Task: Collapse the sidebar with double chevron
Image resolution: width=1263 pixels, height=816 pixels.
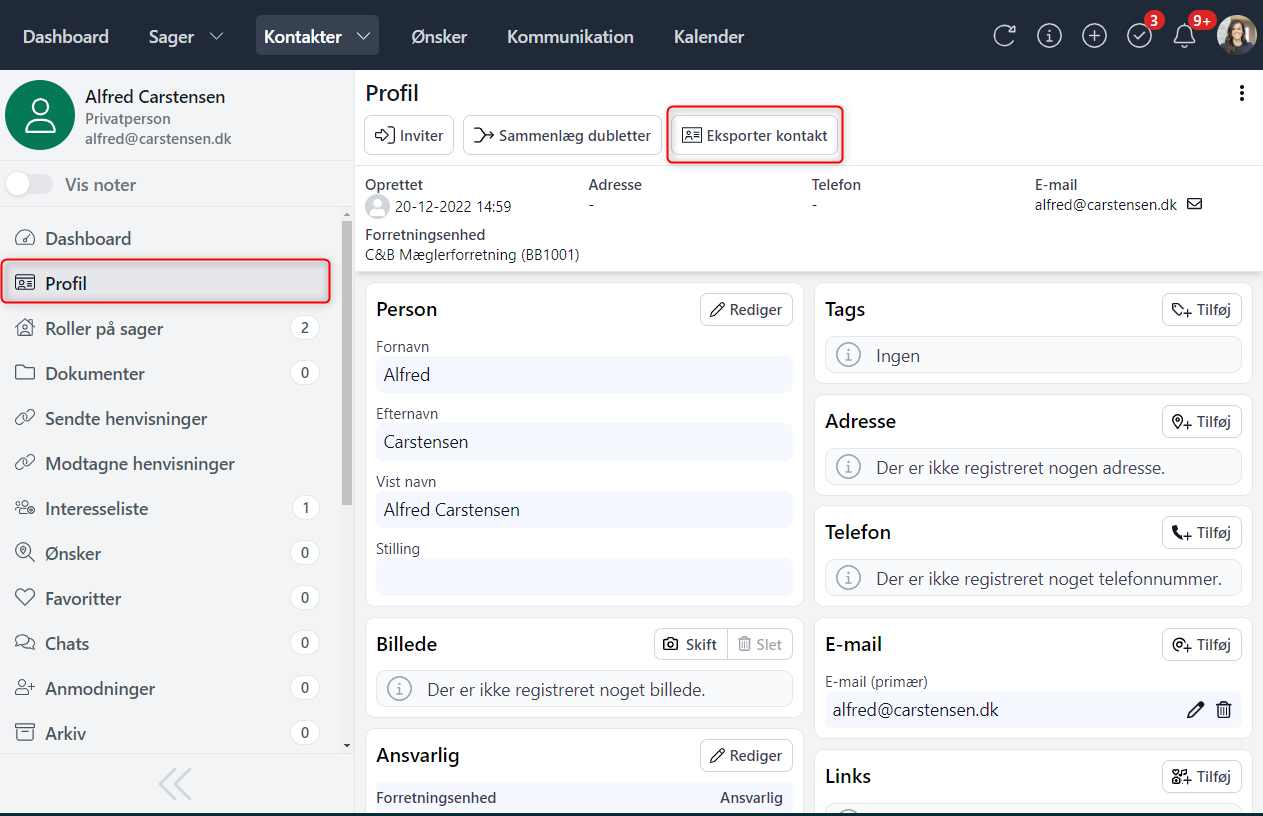Action: coord(175,784)
